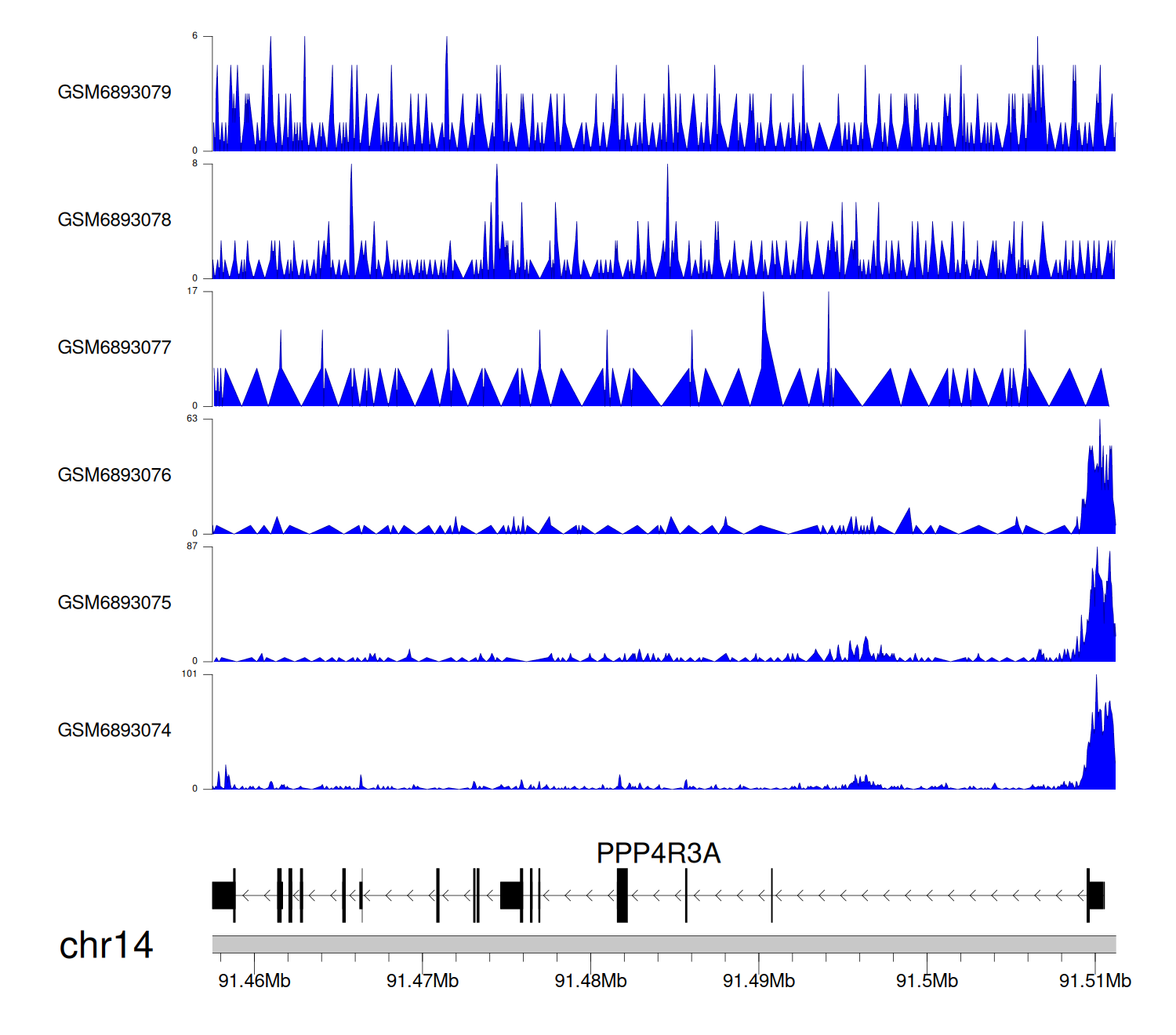Click the PPP4R3A gene name
This screenshot has height=1035, width=1176.
click(x=658, y=853)
